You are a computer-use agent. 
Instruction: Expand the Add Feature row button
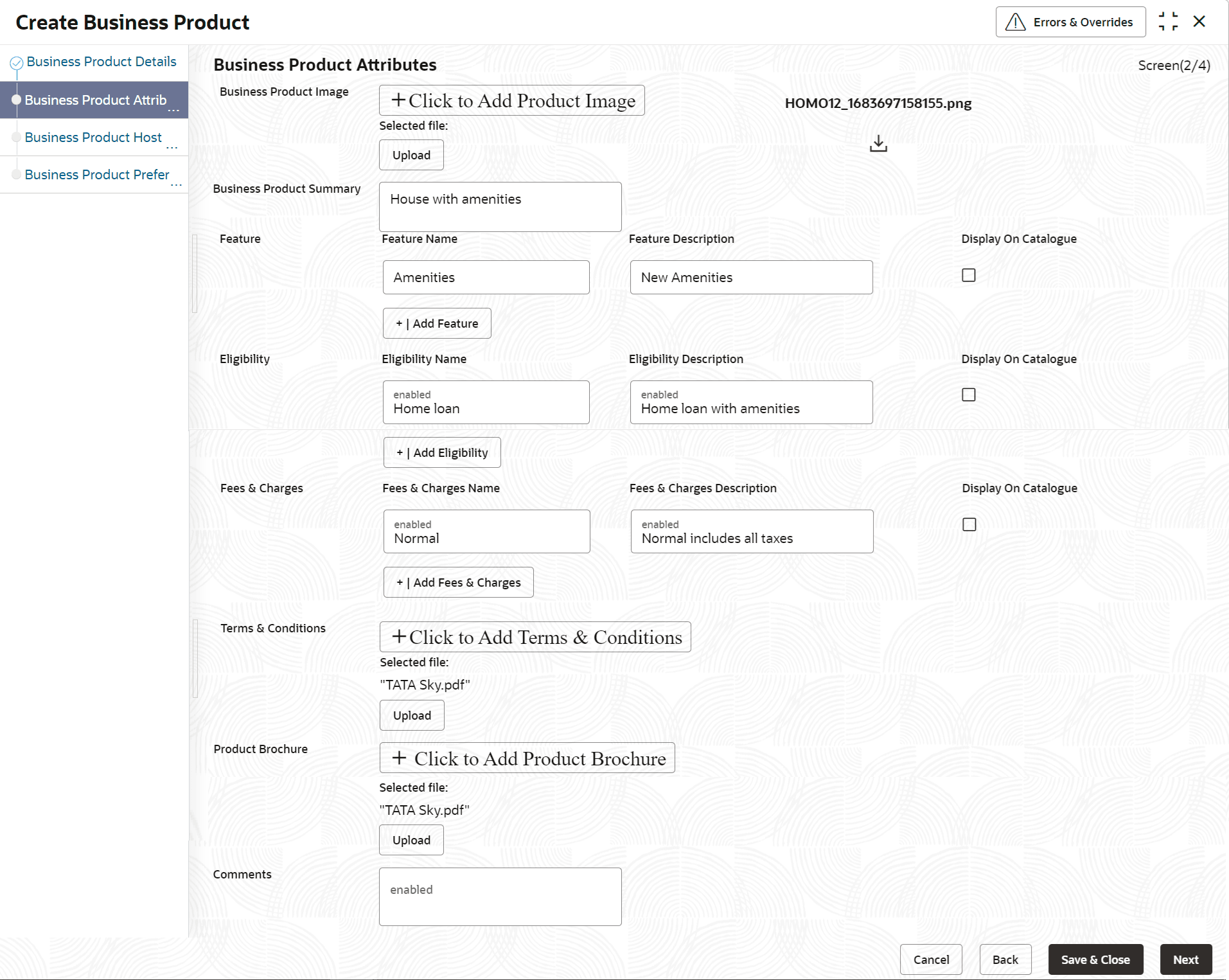point(437,323)
